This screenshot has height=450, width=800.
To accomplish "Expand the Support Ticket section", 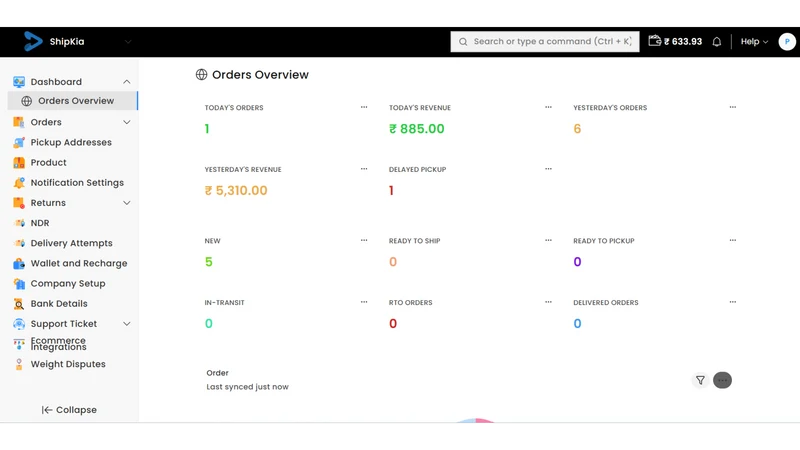I will (127, 323).
